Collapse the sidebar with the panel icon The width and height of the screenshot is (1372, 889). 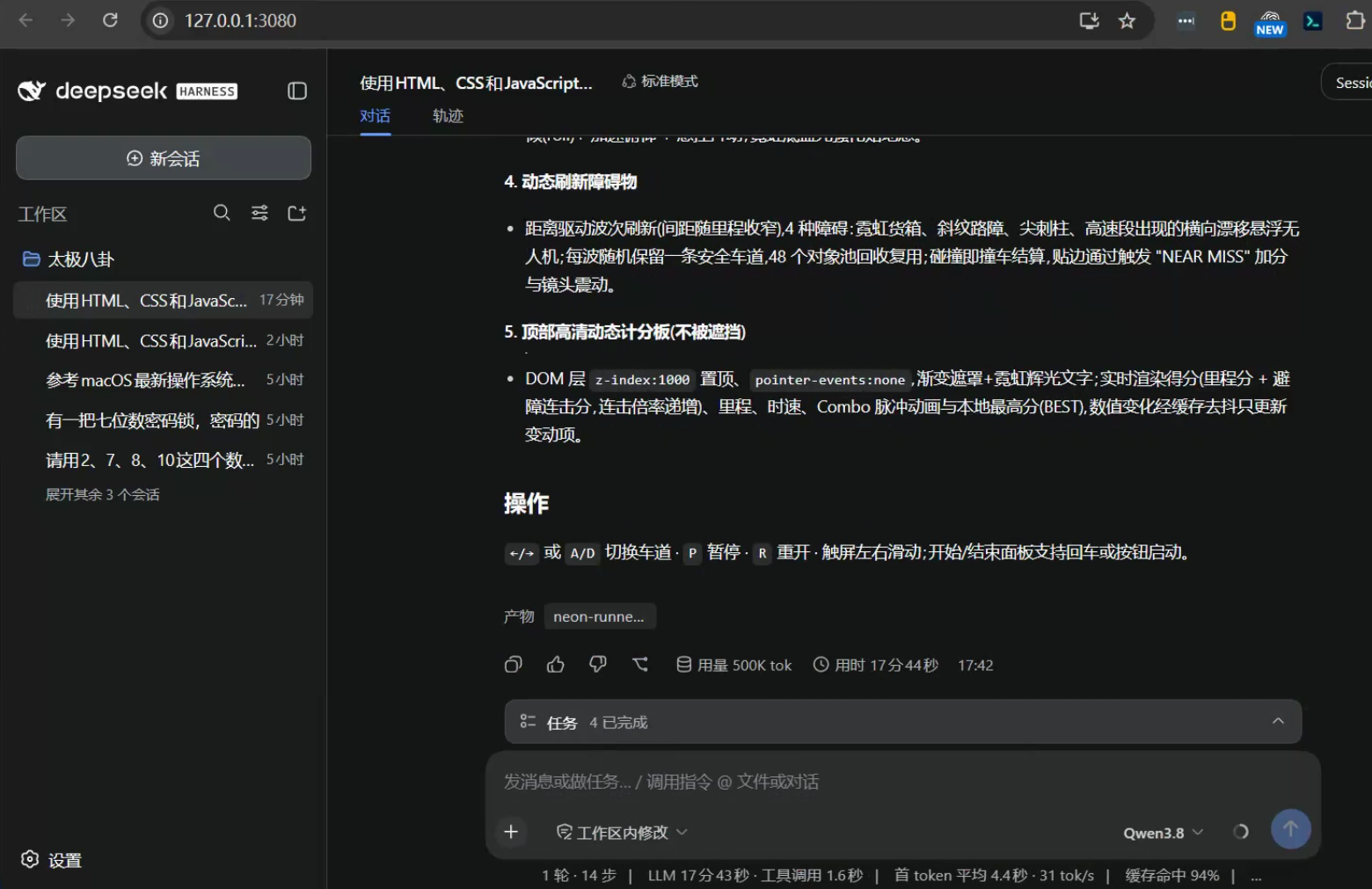(297, 91)
